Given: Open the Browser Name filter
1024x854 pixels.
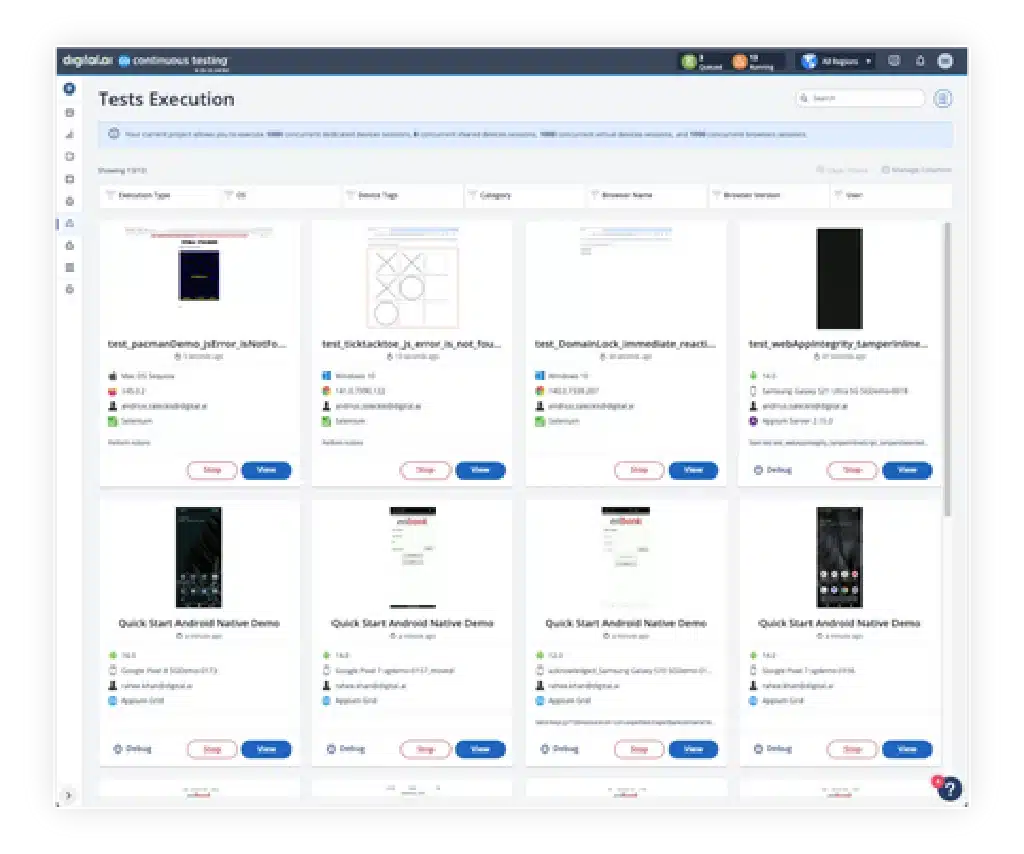Looking at the screenshot, I should [x=647, y=195].
